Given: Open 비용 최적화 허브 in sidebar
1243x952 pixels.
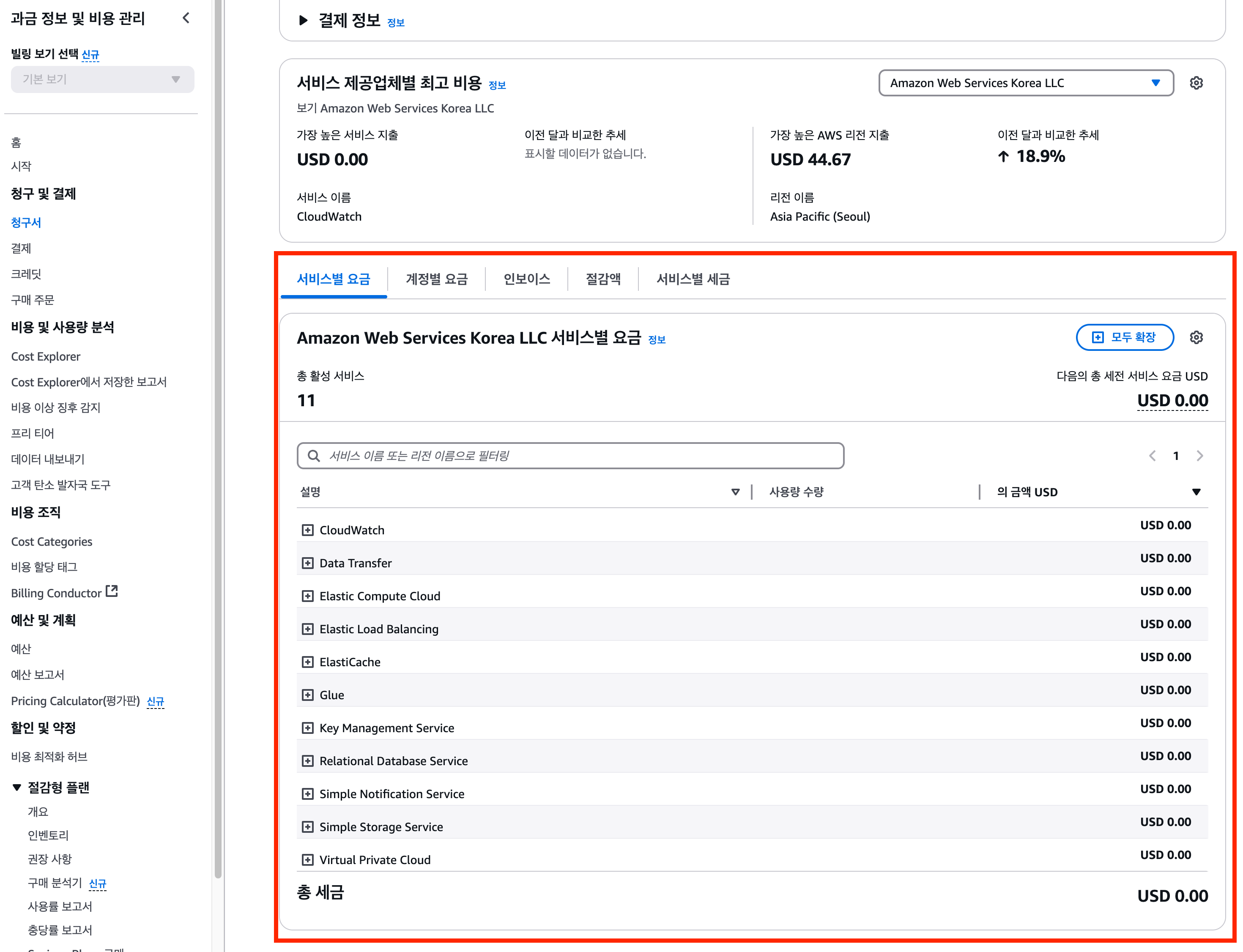Looking at the screenshot, I should 49,757.
